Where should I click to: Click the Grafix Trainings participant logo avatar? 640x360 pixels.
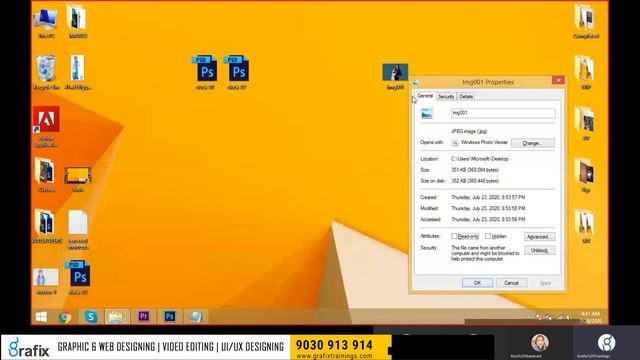pos(607,342)
